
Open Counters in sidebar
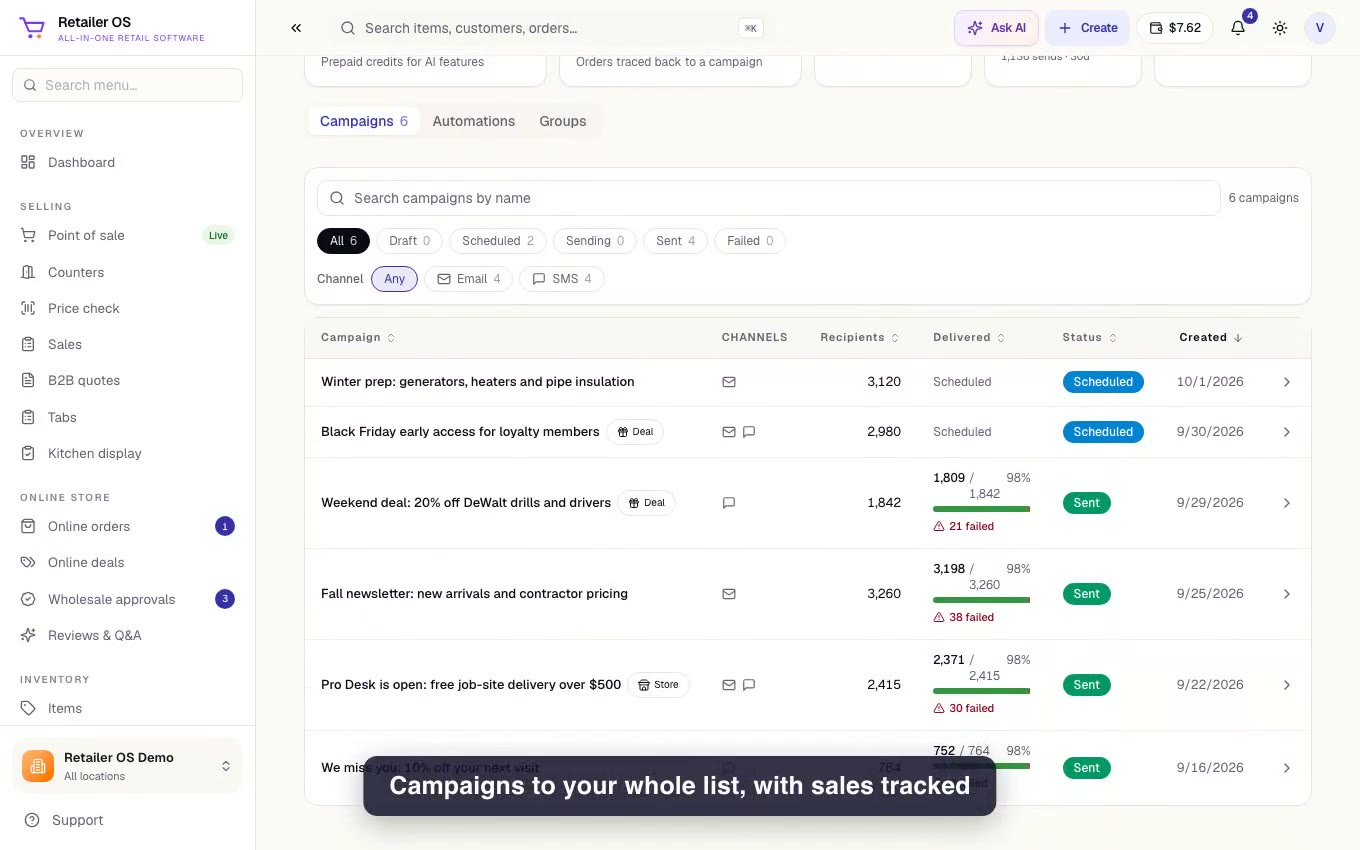[x=127, y=272]
